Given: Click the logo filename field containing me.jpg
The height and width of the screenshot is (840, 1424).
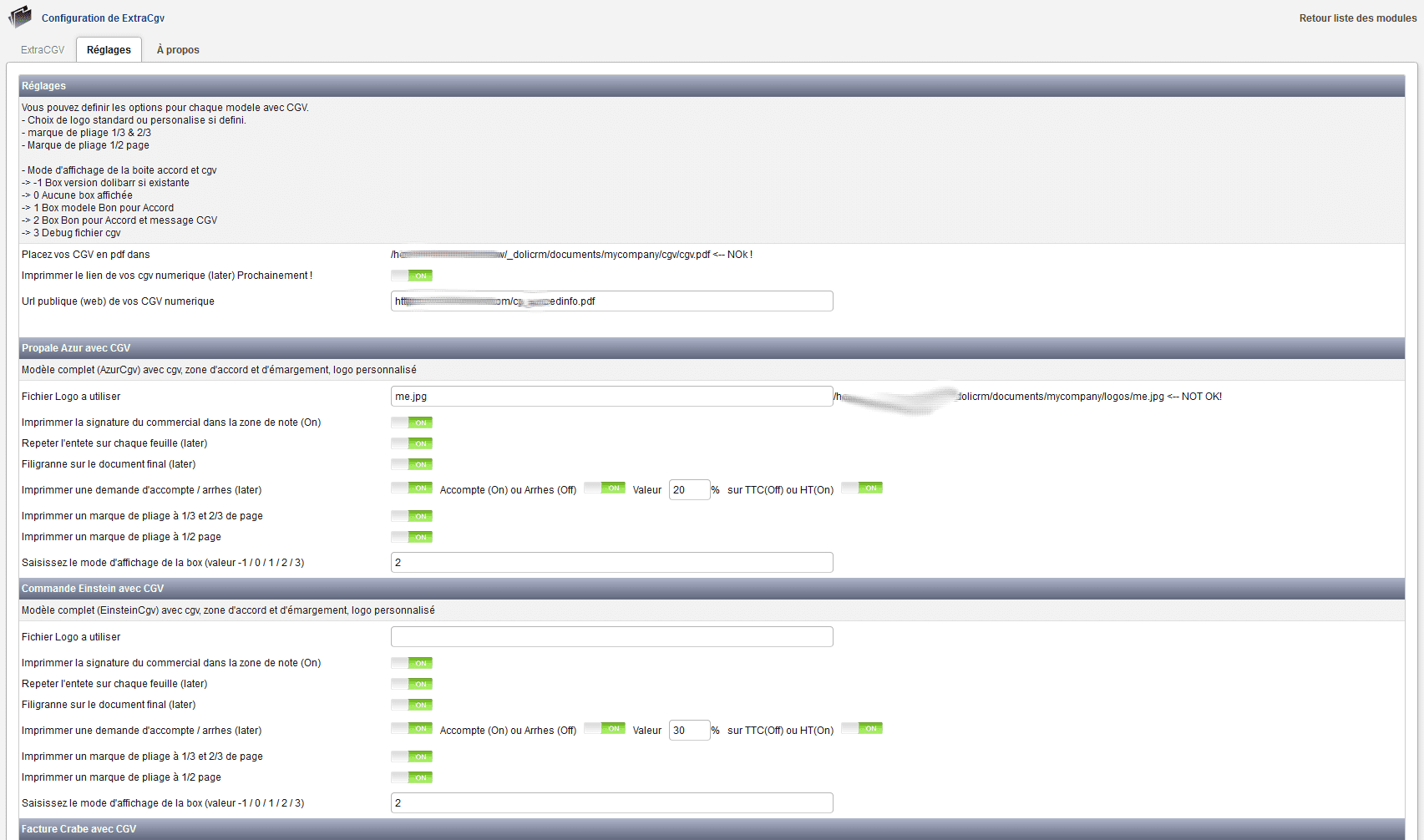Looking at the screenshot, I should click(x=611, y=396).
